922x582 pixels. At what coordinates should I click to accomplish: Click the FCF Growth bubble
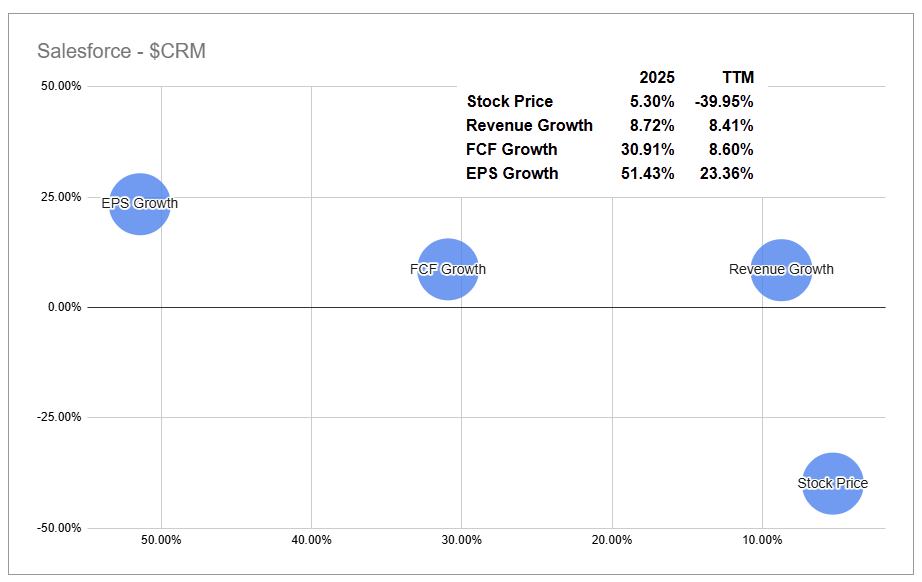point(448,269)
